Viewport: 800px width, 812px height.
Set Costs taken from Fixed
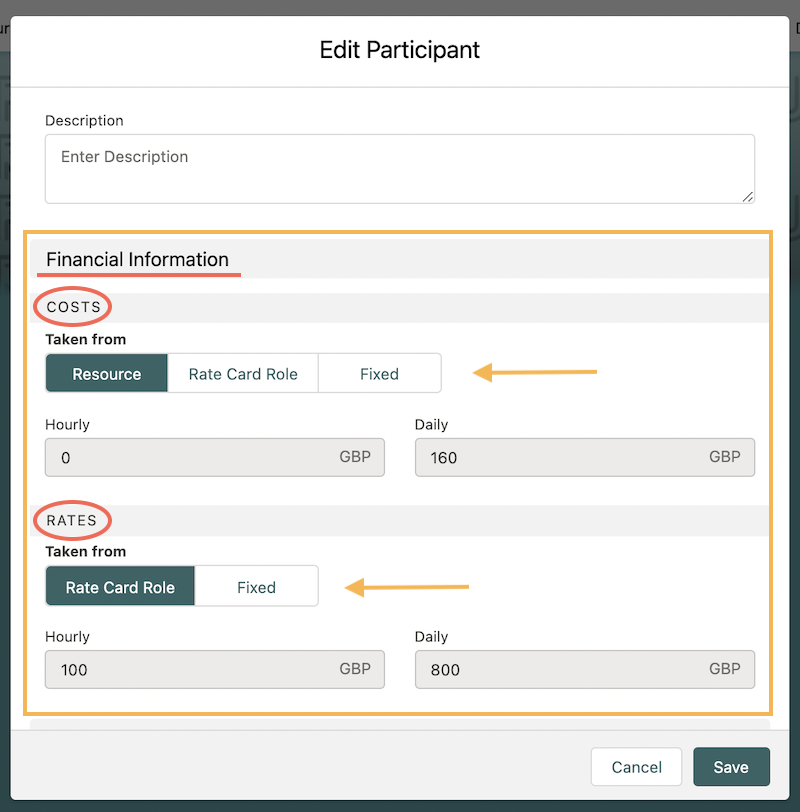click(x=379, y=374)
